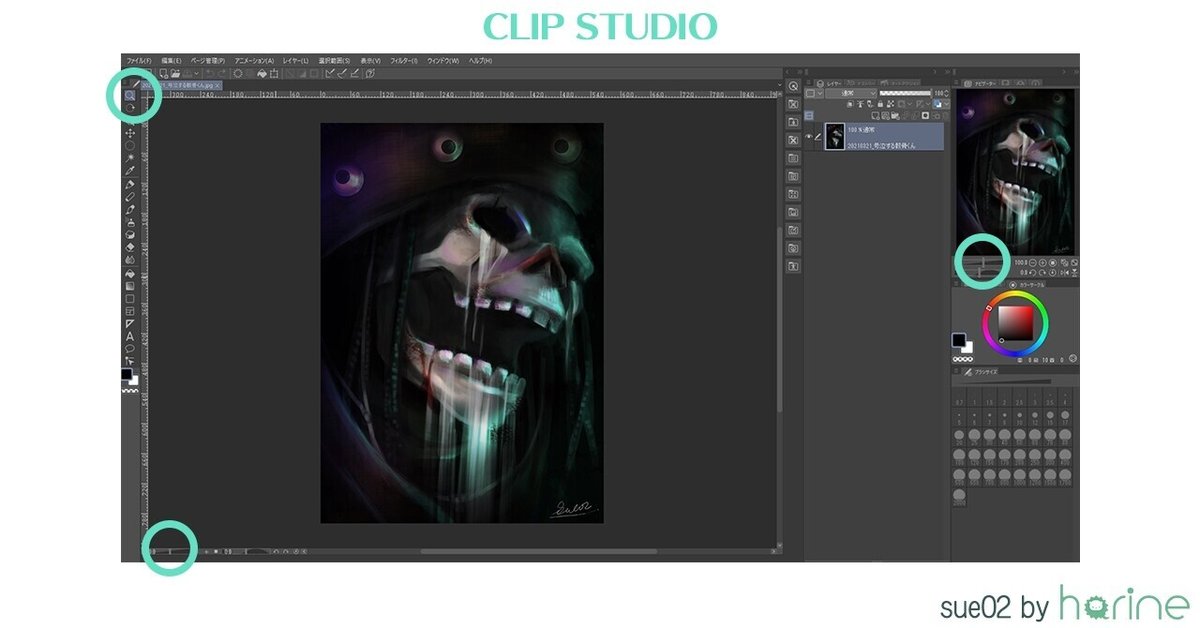Select the Move layer tool
Image resolution: width=1200 pixels, height=628 pixels.
(x=130, y=132)
